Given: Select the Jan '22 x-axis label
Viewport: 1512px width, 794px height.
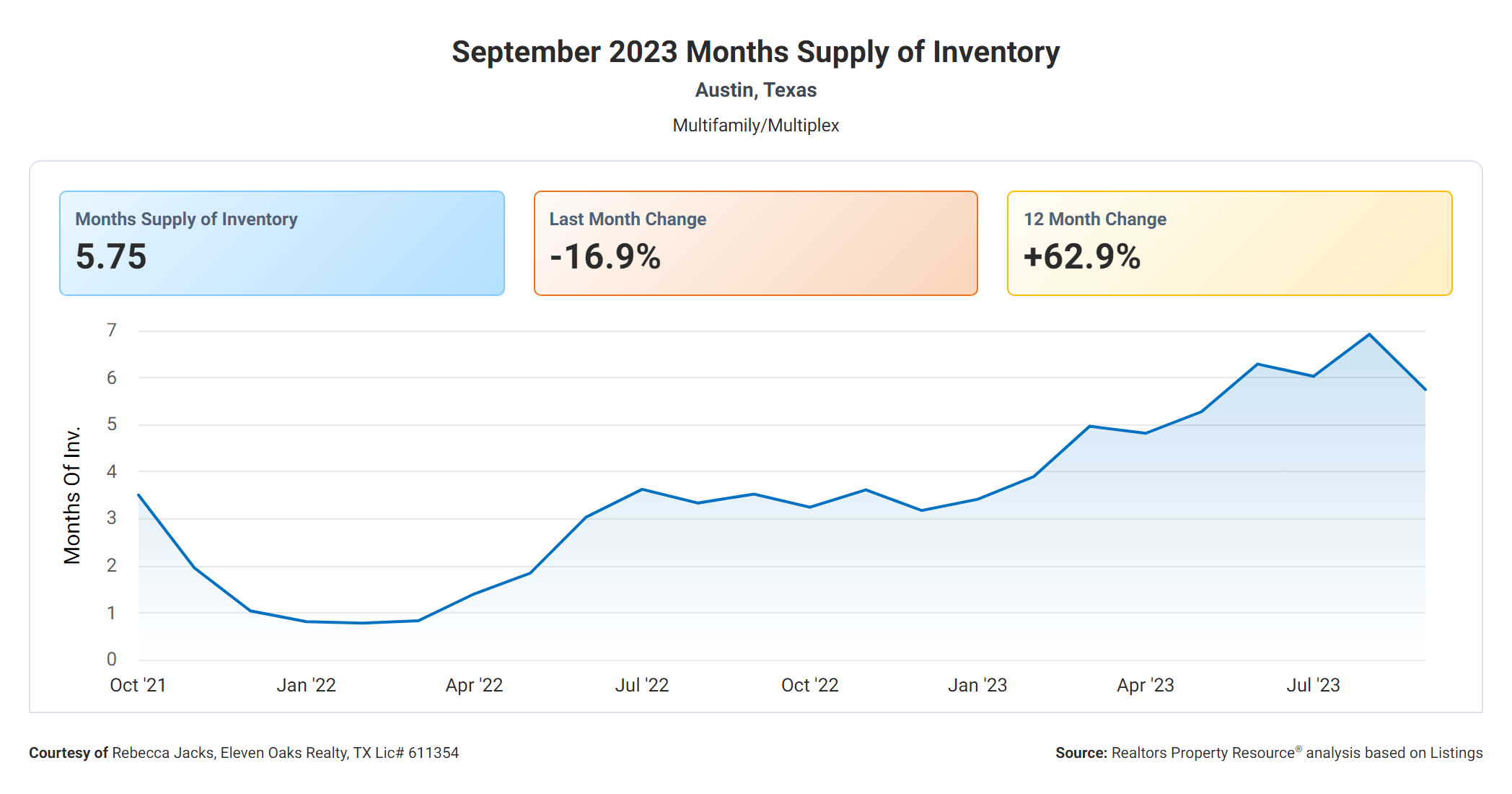Looking at the screenshot, I should click(x=306, y=685).
